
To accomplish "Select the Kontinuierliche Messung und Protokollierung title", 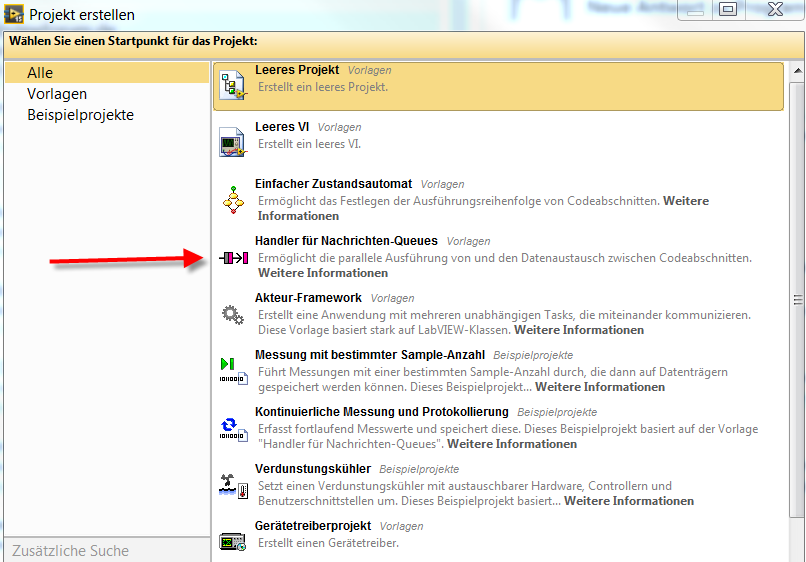I will tap(382, 412).
